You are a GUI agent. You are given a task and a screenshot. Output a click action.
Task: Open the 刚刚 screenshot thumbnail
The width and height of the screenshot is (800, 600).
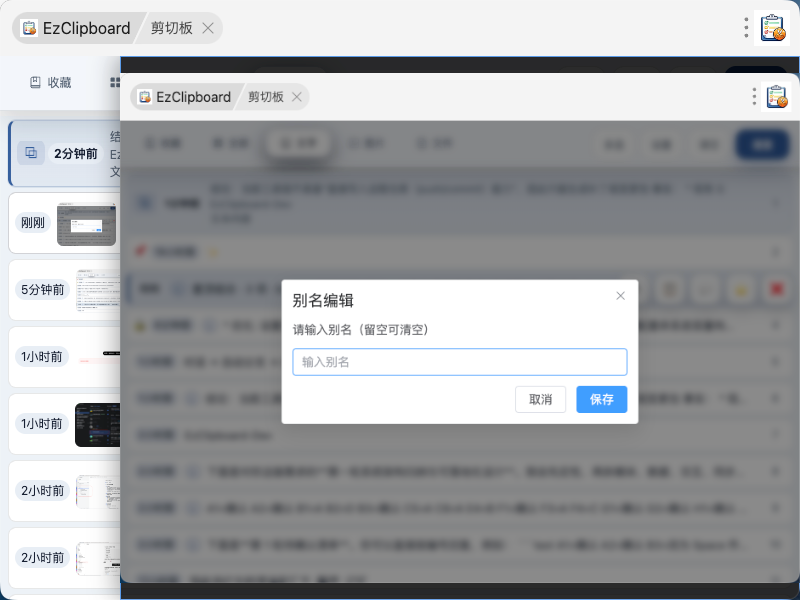[x=86, y=223]
